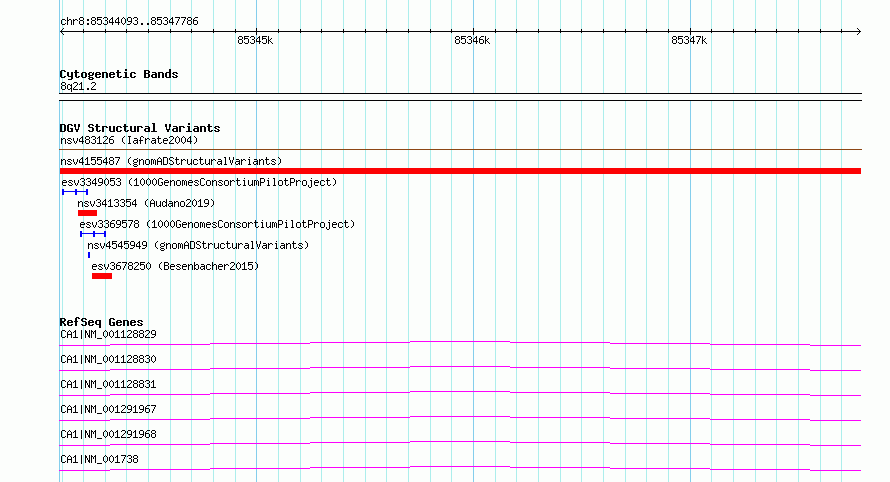The image size is (890, 482).
Task: Click the nsv4545949 (gnomADStructuralVariants) label
Action: click(198, 245)
